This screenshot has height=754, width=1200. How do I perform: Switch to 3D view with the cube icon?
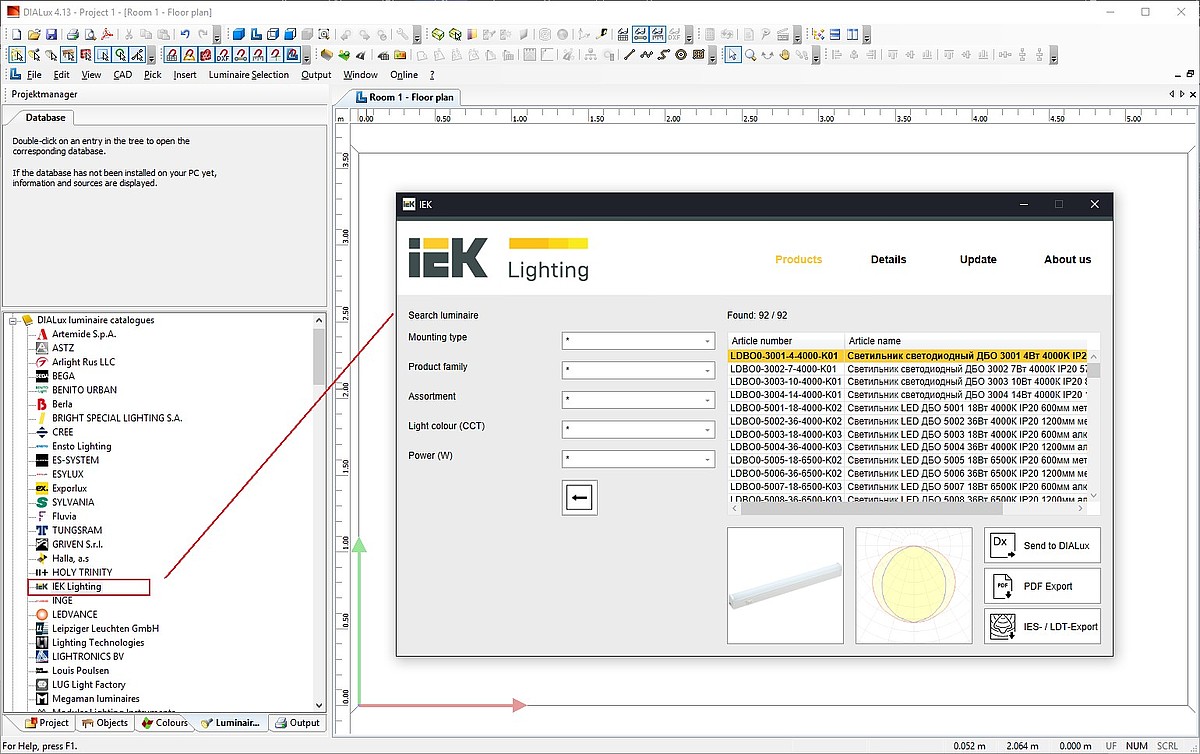point(239,33)
